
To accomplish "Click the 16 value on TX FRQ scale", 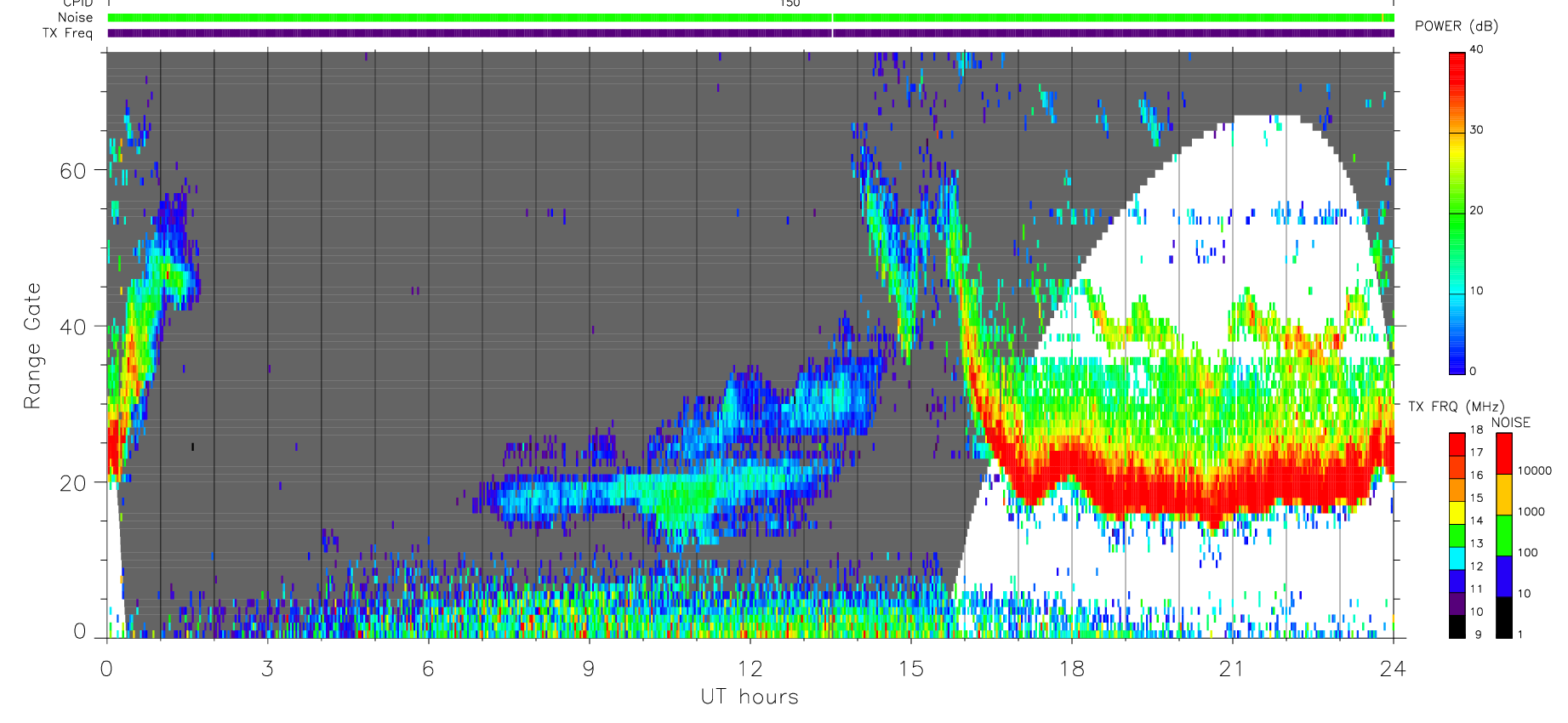I will [1476, 475].
